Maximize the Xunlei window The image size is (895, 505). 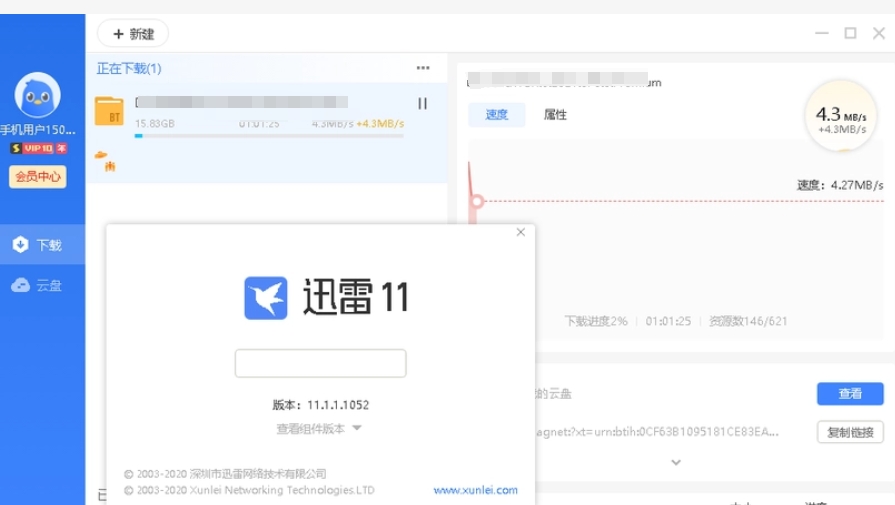coord(850,33)
